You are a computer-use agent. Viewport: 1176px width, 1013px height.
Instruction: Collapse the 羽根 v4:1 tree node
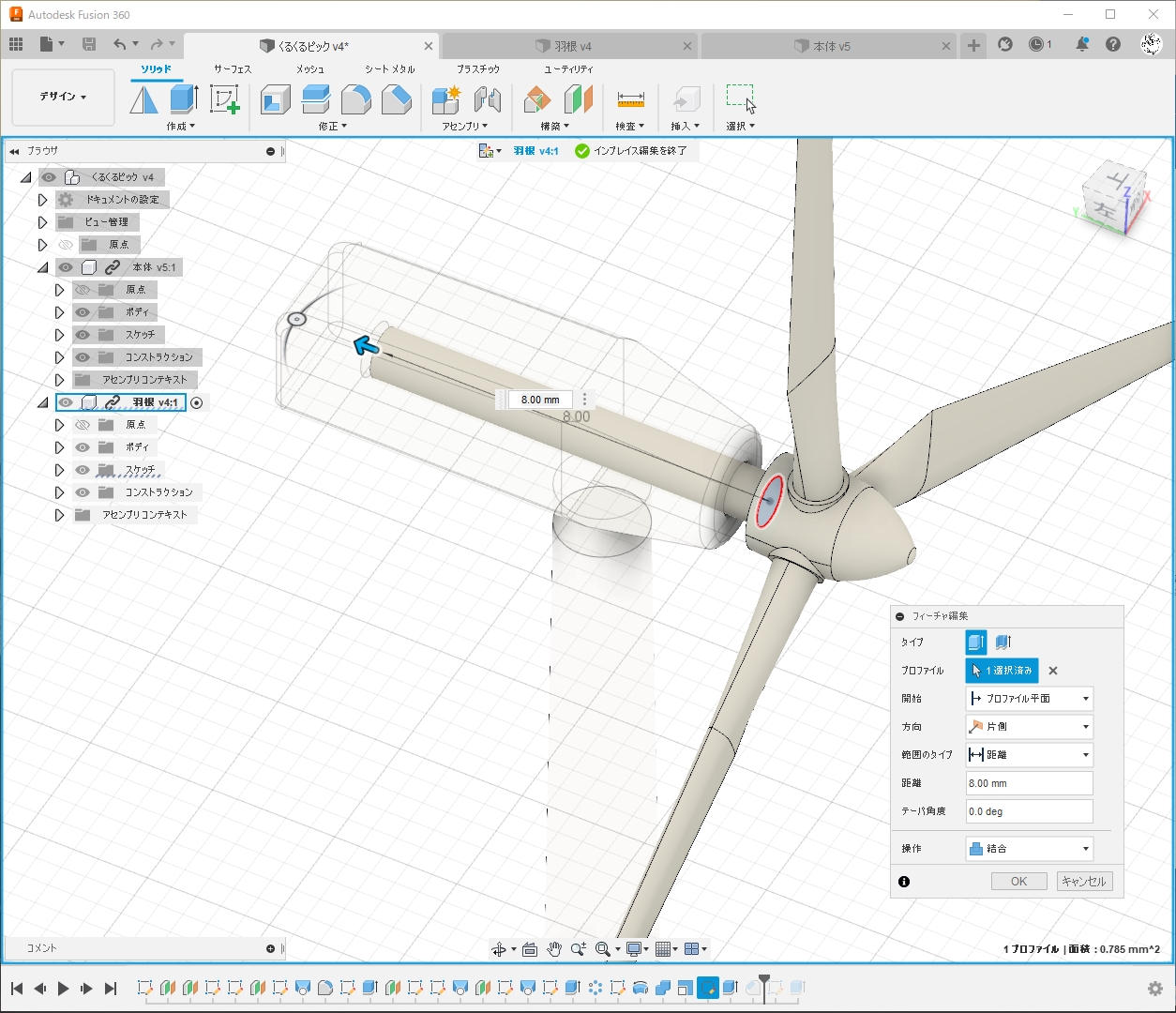(x=42, y=402)
